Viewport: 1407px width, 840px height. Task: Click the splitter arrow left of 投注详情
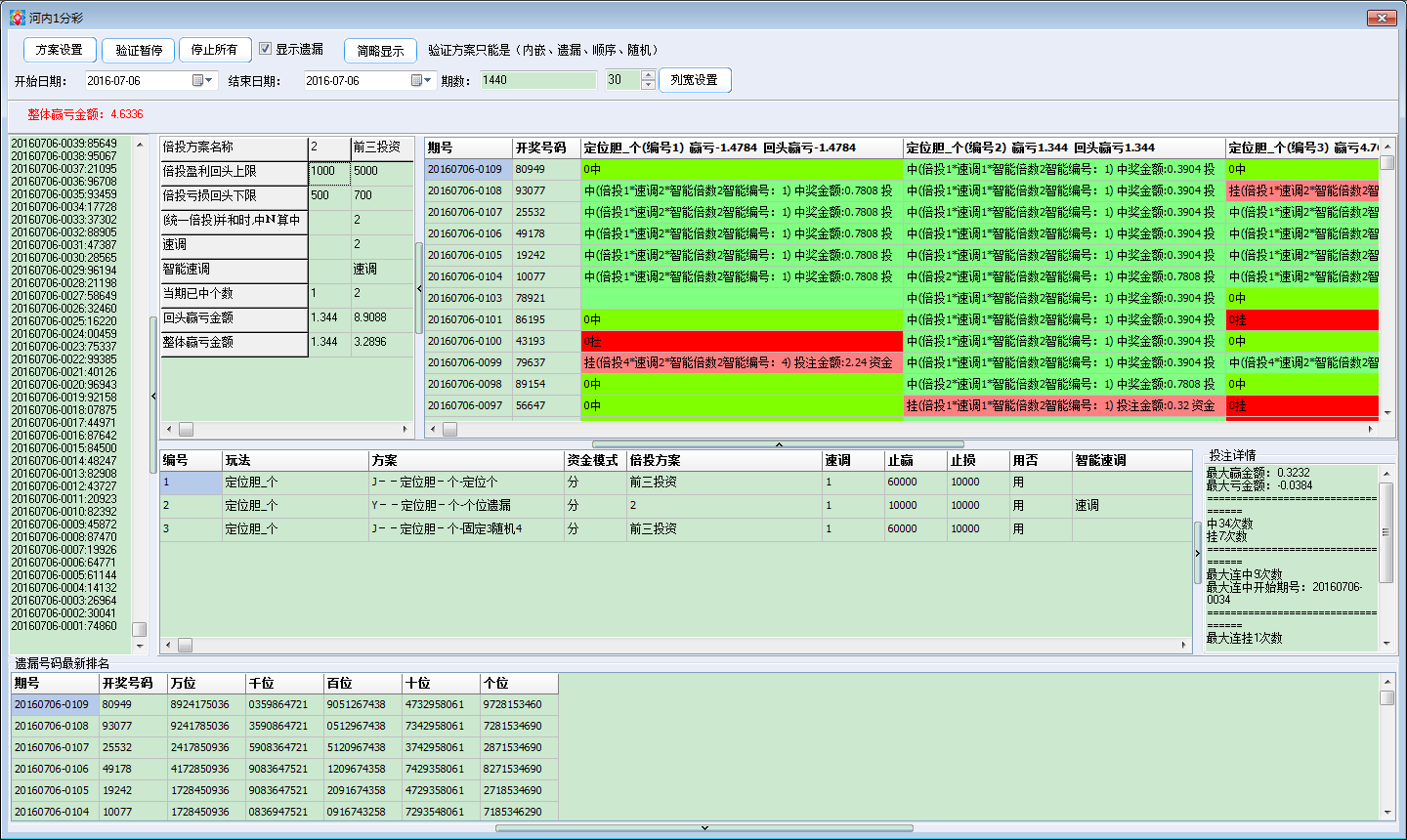(1198, 553)
